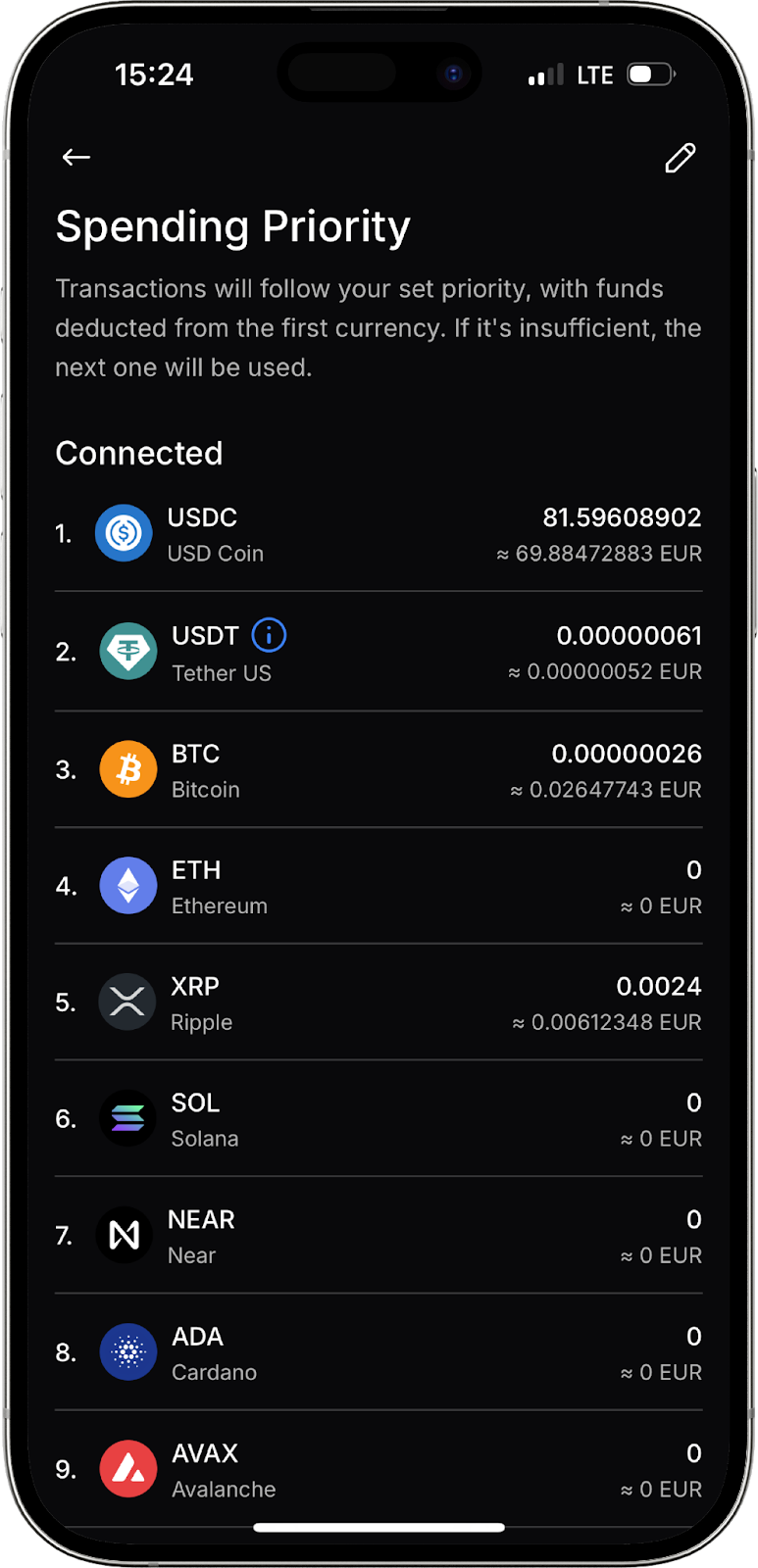Tap the Cardano ADA logo

[128, 1352]
